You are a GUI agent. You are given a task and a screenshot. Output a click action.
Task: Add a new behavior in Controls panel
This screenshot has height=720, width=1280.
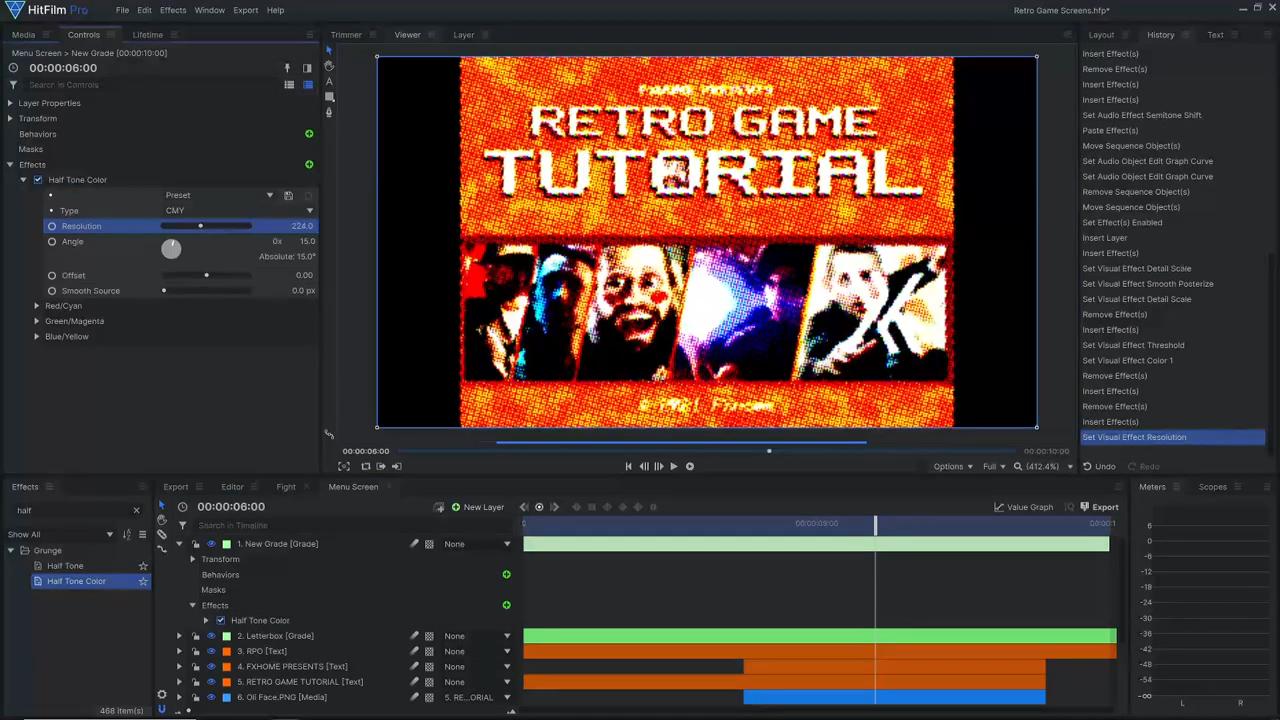[309, 134]
